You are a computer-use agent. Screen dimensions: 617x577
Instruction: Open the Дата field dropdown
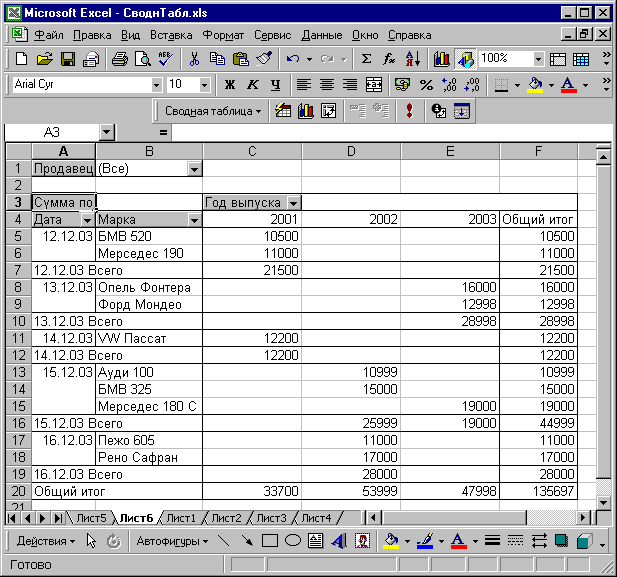(87, 220)
